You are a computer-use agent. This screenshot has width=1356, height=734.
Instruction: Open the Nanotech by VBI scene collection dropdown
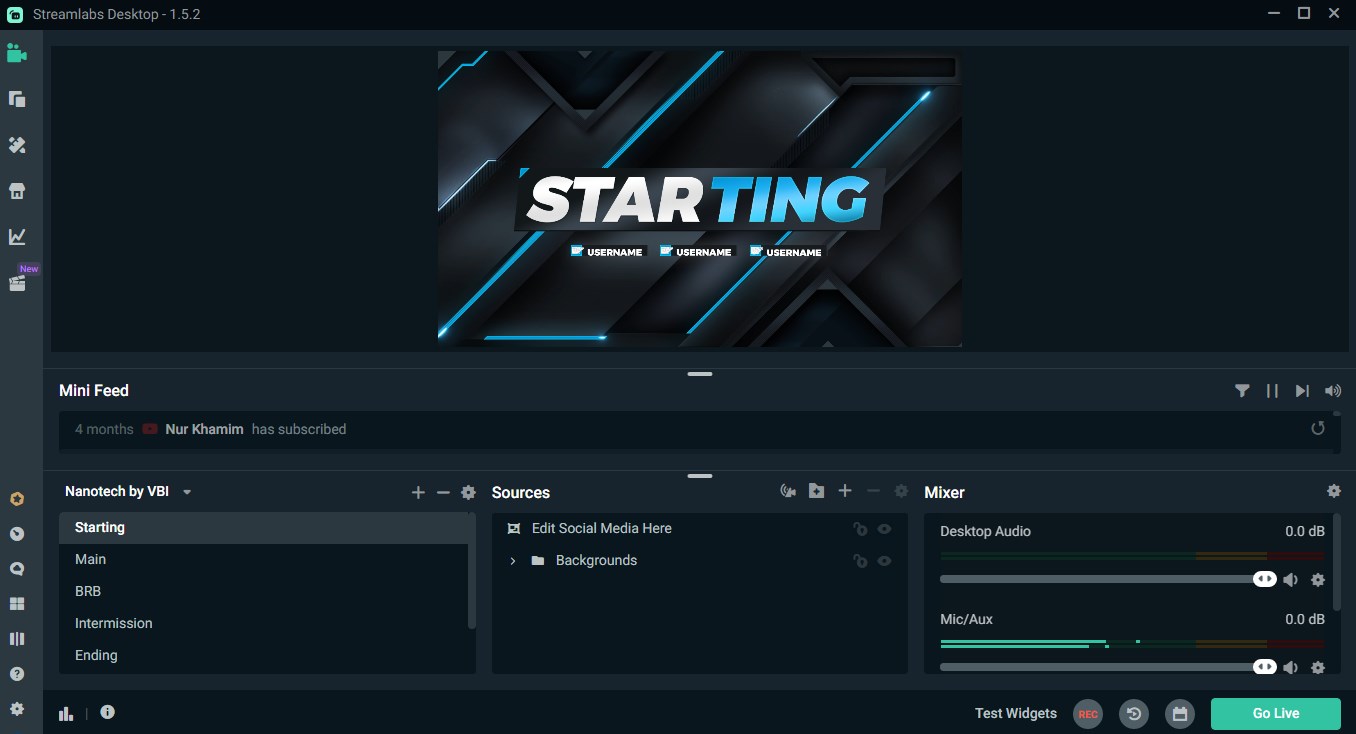[128, 491]
